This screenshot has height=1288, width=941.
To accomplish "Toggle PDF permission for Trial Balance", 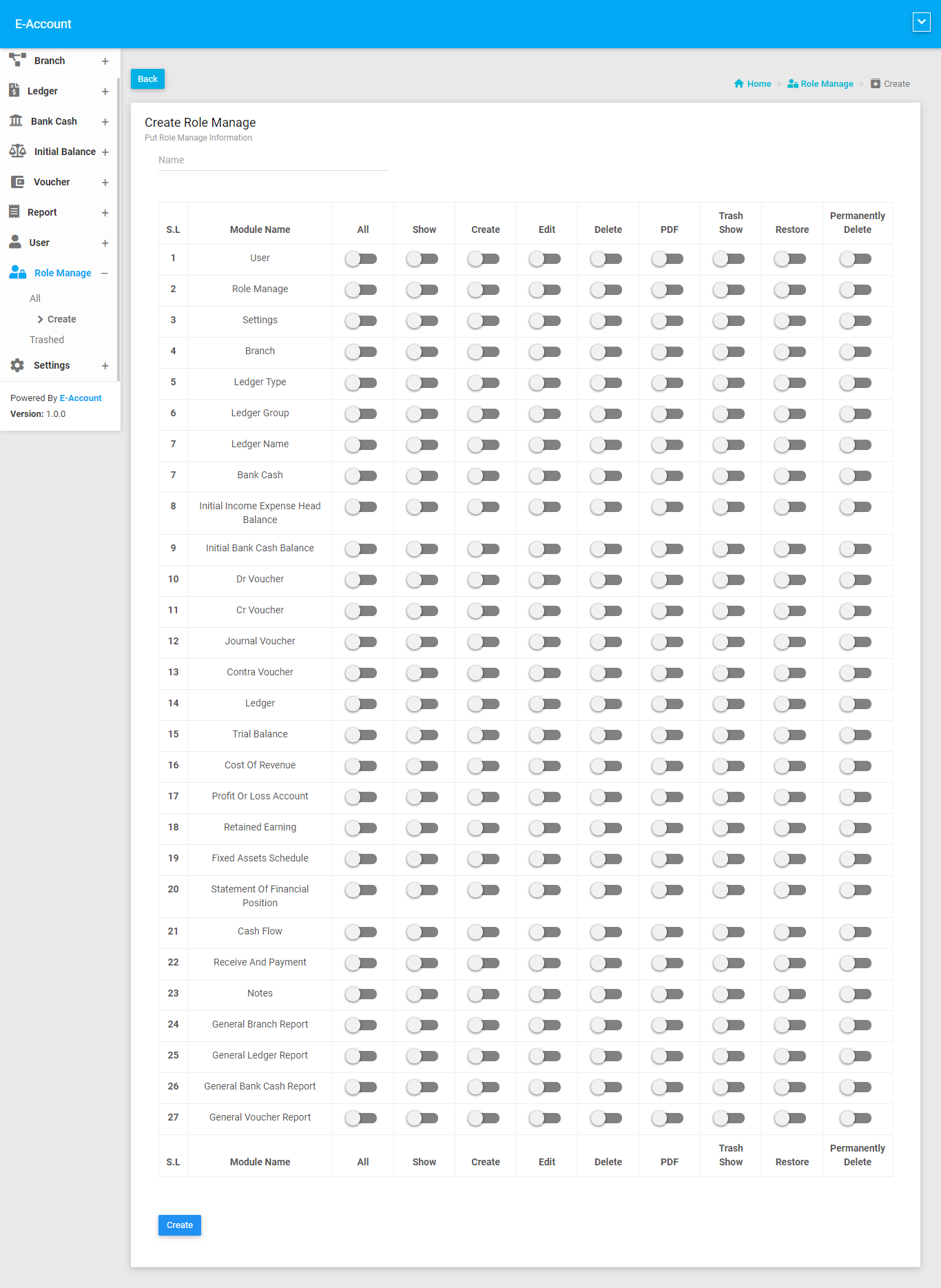I will pyautogui.click(x=668, y=735).
